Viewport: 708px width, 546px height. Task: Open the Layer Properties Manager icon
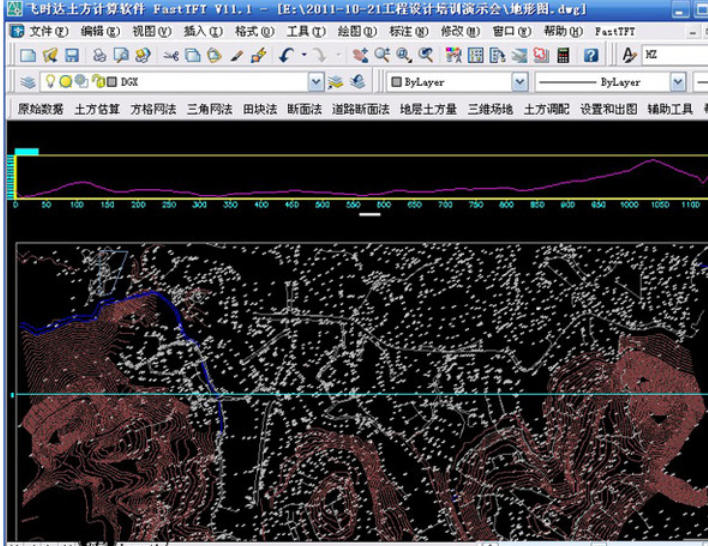27,82
